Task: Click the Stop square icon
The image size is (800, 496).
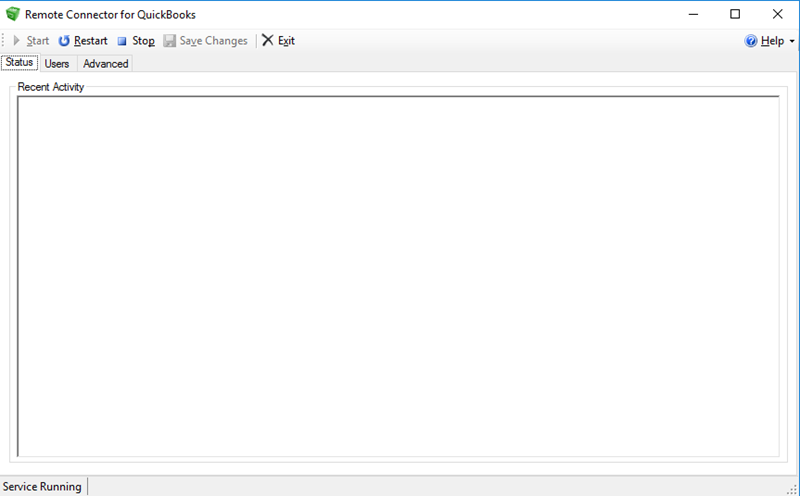Action: (x=122, y=41)
